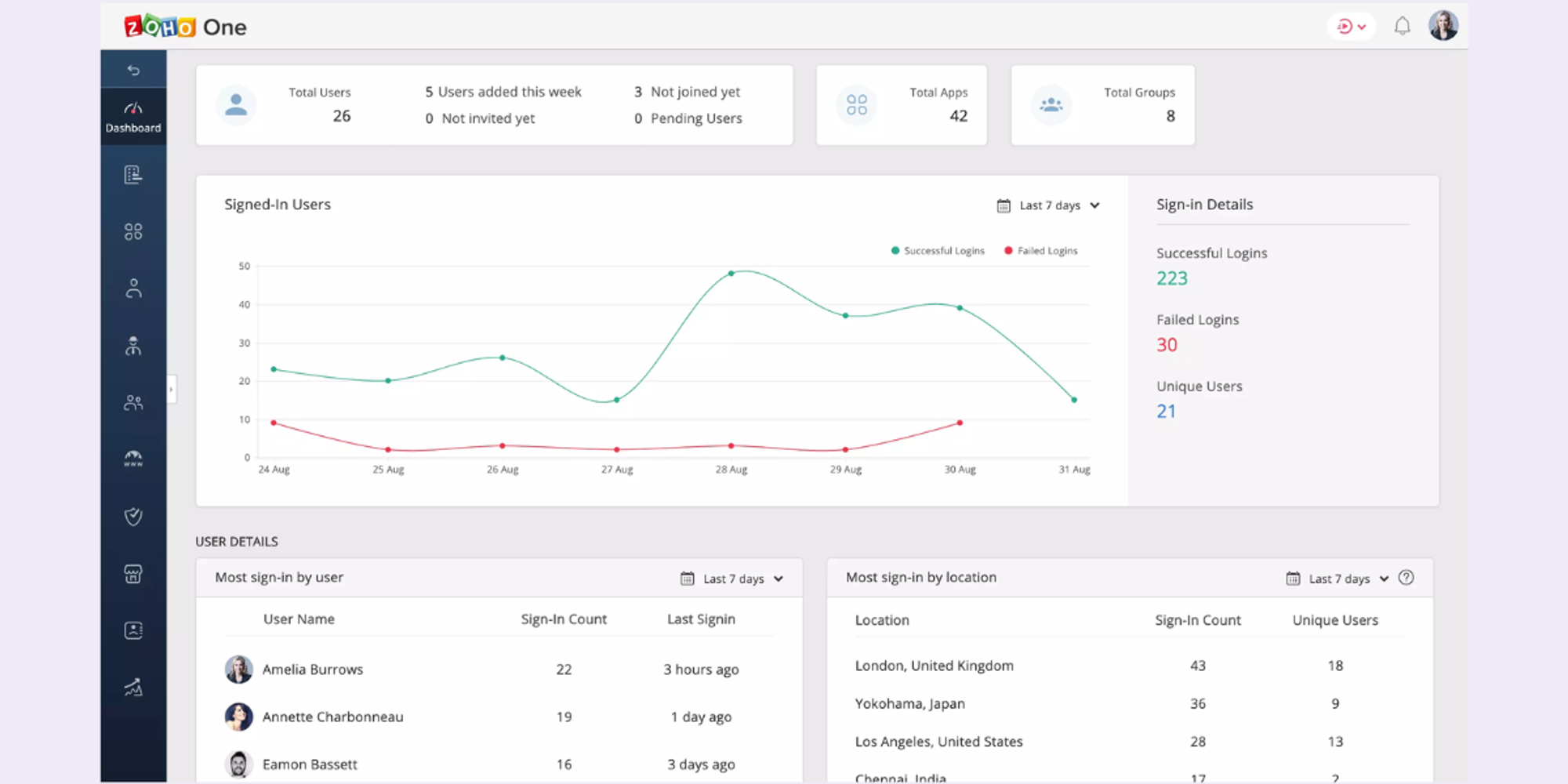Open the Dashboard sidebar item
This screenshot has width=1568, height=784.
[133, 117]
